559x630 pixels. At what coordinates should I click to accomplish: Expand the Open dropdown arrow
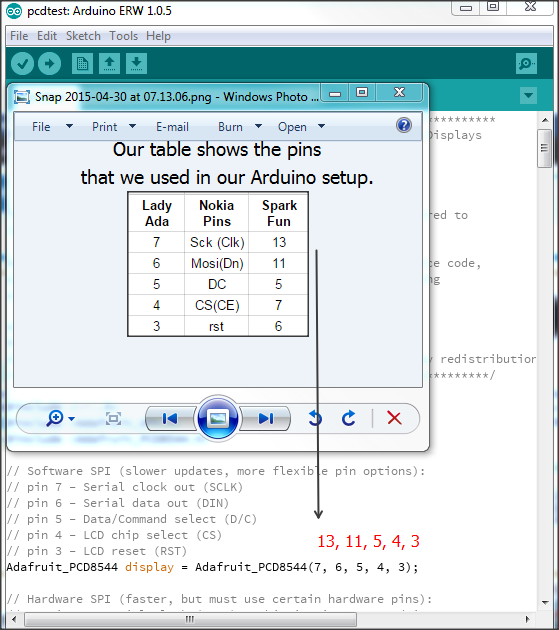tap(321, 126)
